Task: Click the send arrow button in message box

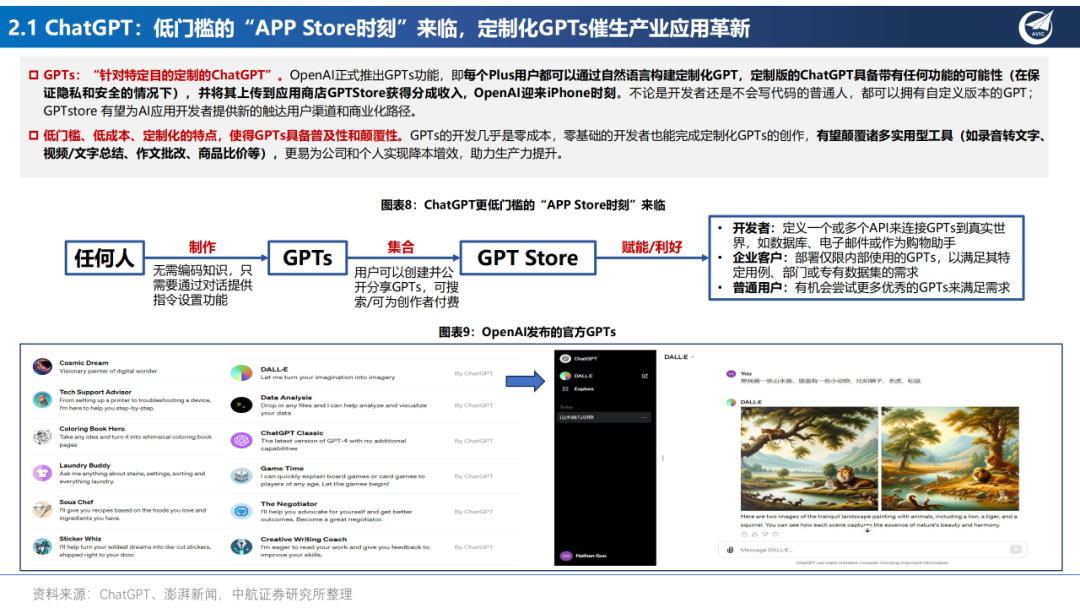Action: [1015, 549]
